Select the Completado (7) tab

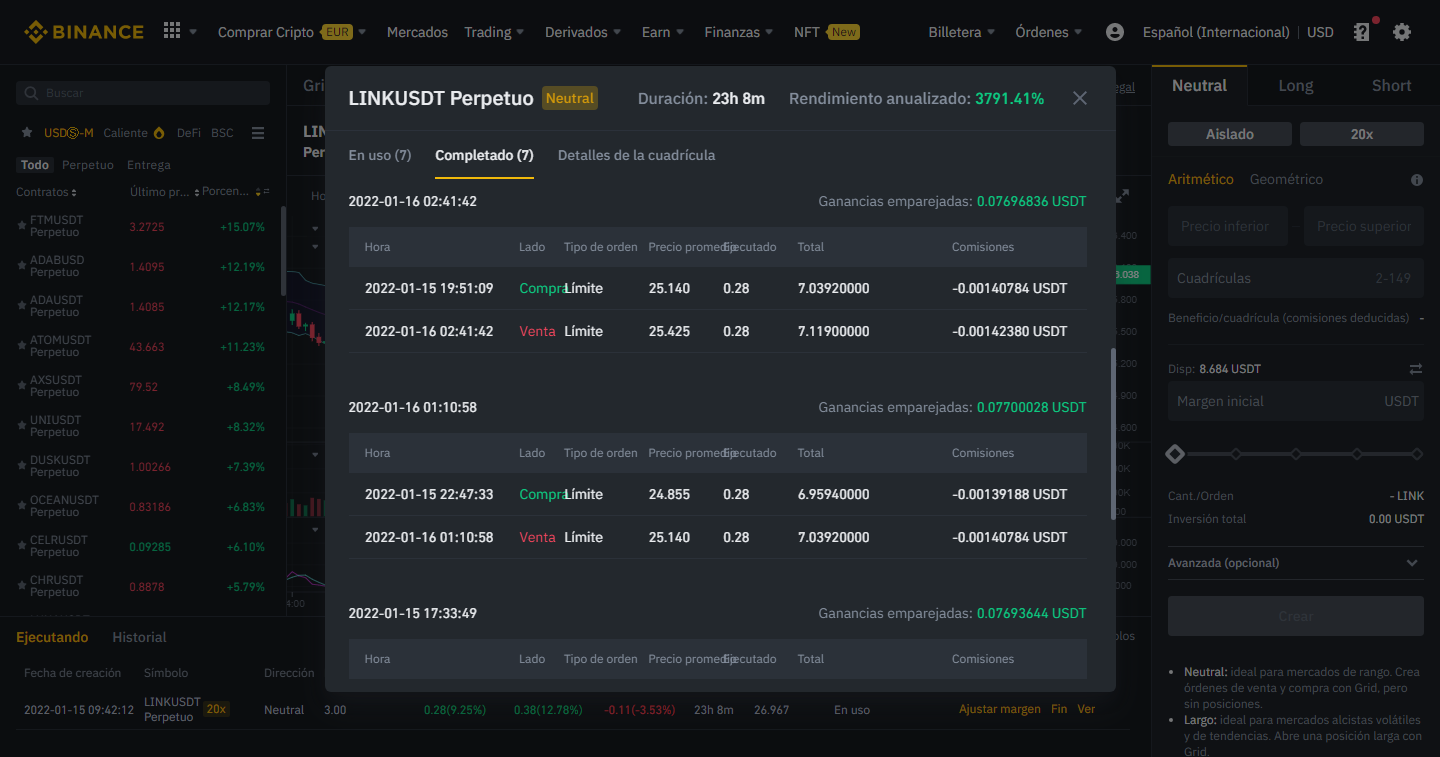tap(484, 155)
